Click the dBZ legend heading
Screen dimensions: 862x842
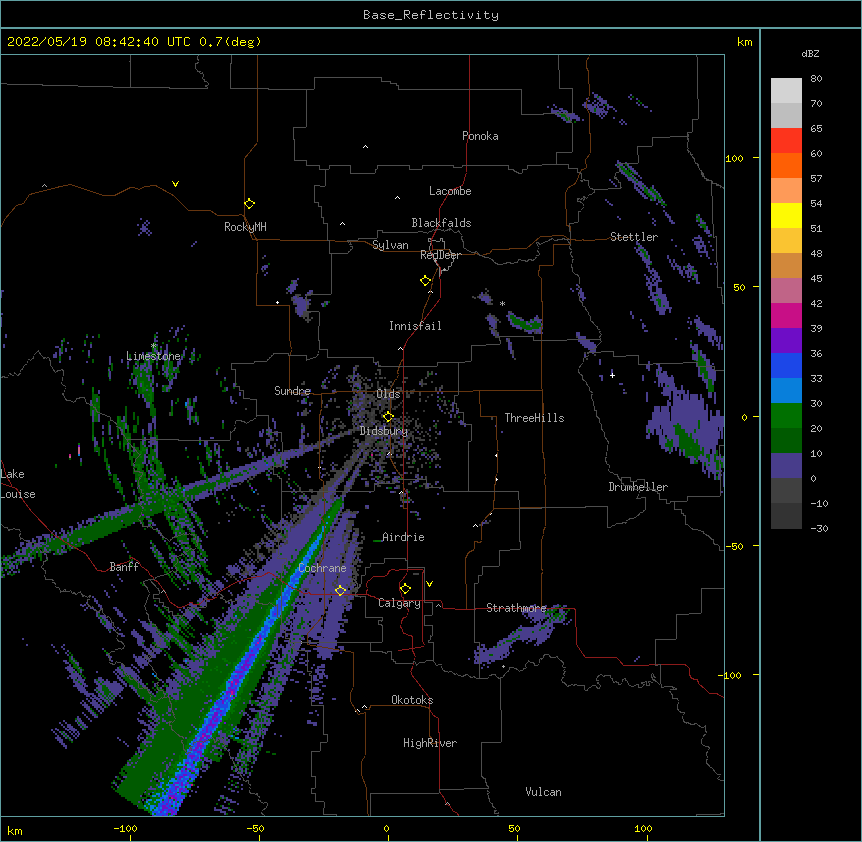pyautogui.click(x=810, y=54)
